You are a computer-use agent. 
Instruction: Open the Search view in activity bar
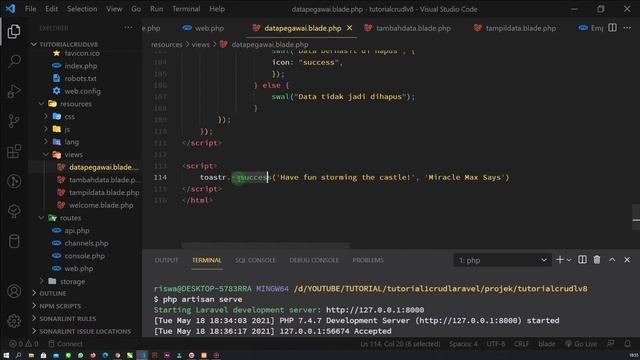(x=14, y=61)
